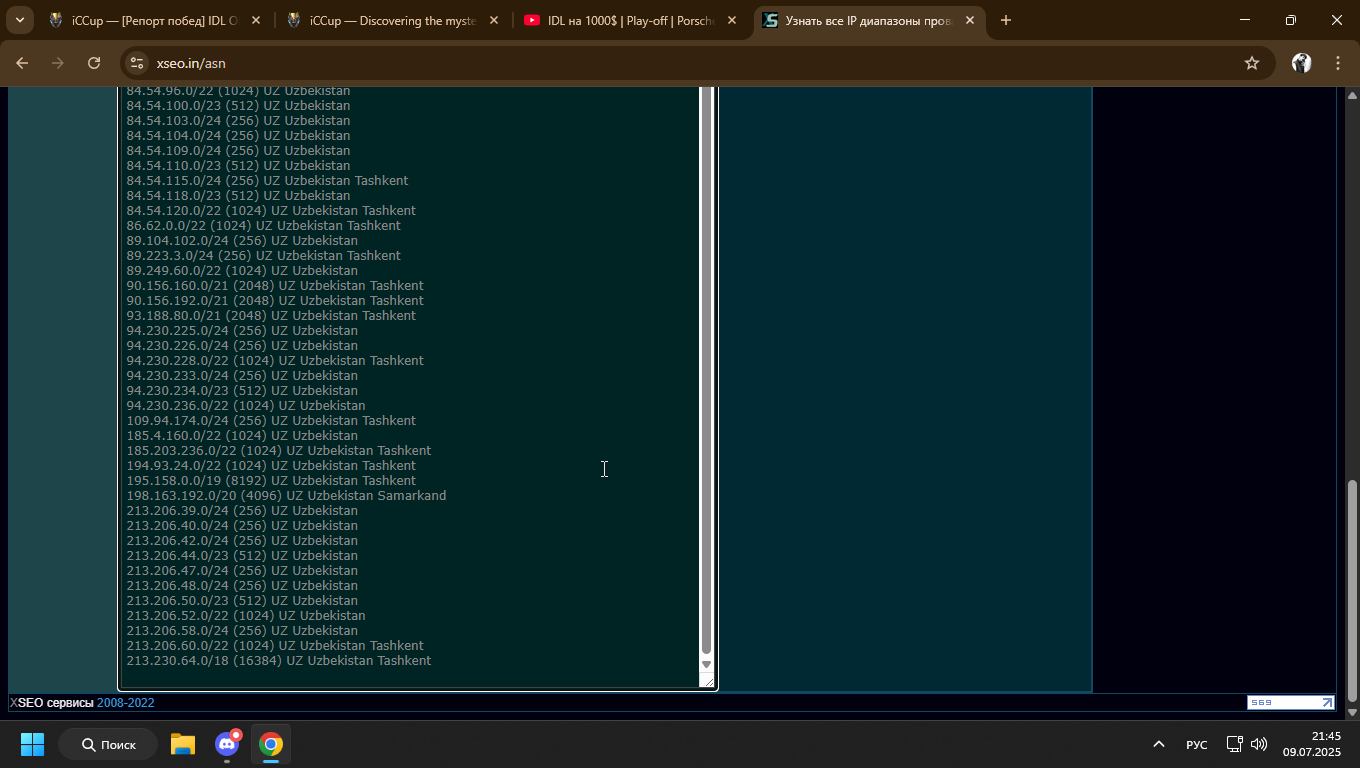The height and width of the screenshot is (768, 1360).
Task: Open Discord from the taskbar
Action: [x=227, y=744]
